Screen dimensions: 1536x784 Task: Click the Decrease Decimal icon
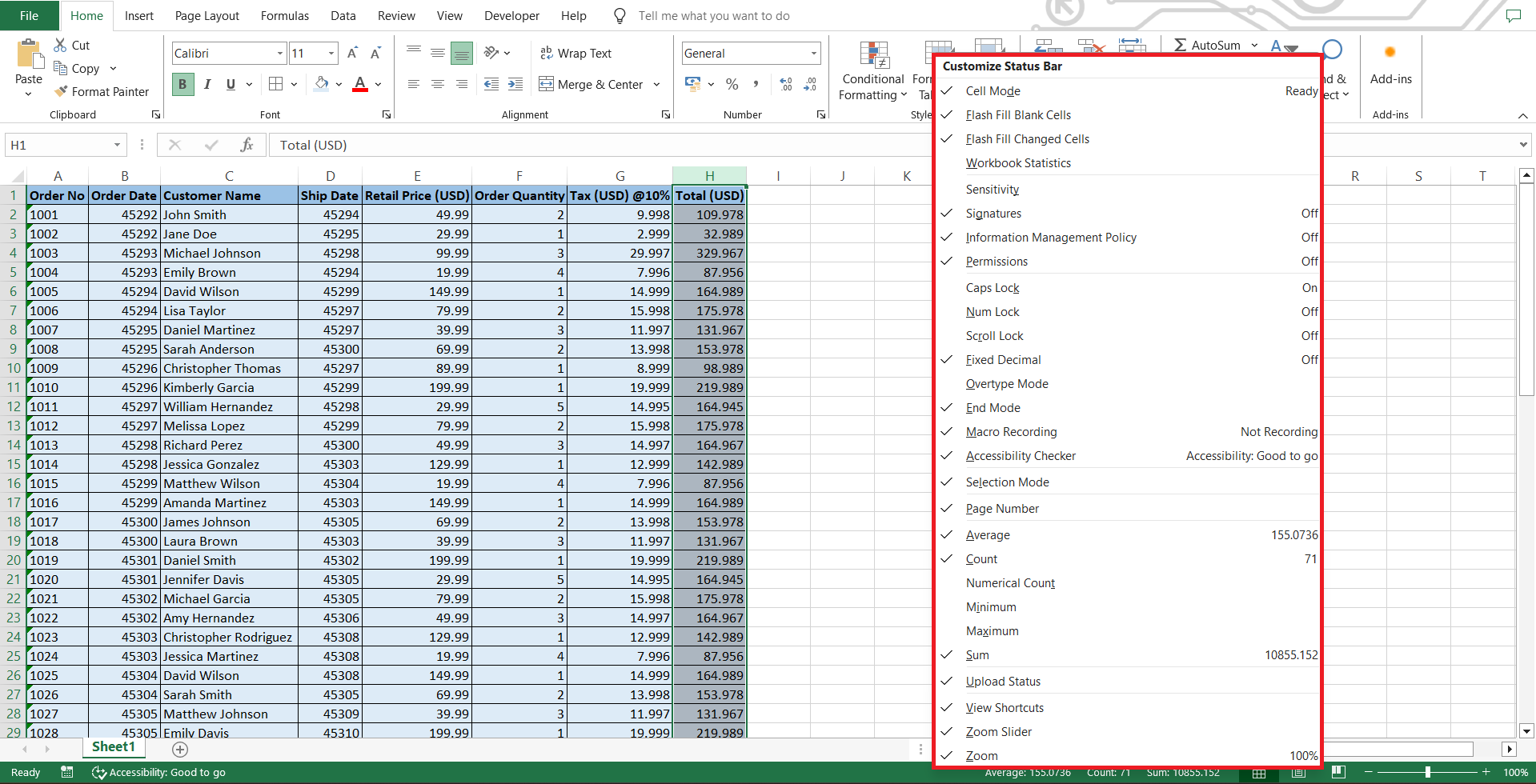pyautogui.click(x=810, y=84)
